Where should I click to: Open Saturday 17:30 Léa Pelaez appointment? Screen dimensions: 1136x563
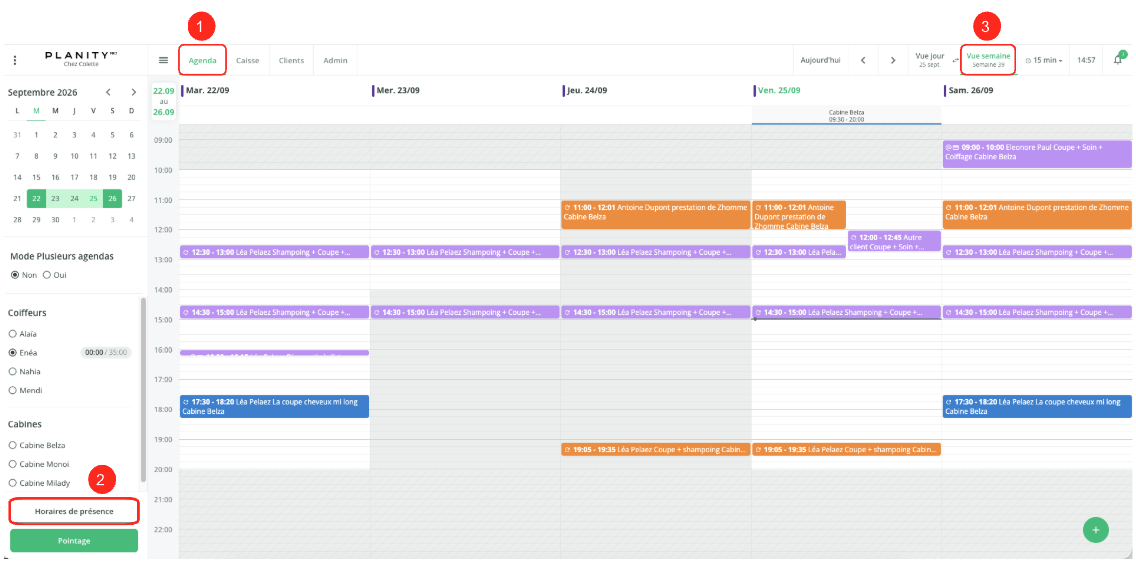coord(1037,406)
